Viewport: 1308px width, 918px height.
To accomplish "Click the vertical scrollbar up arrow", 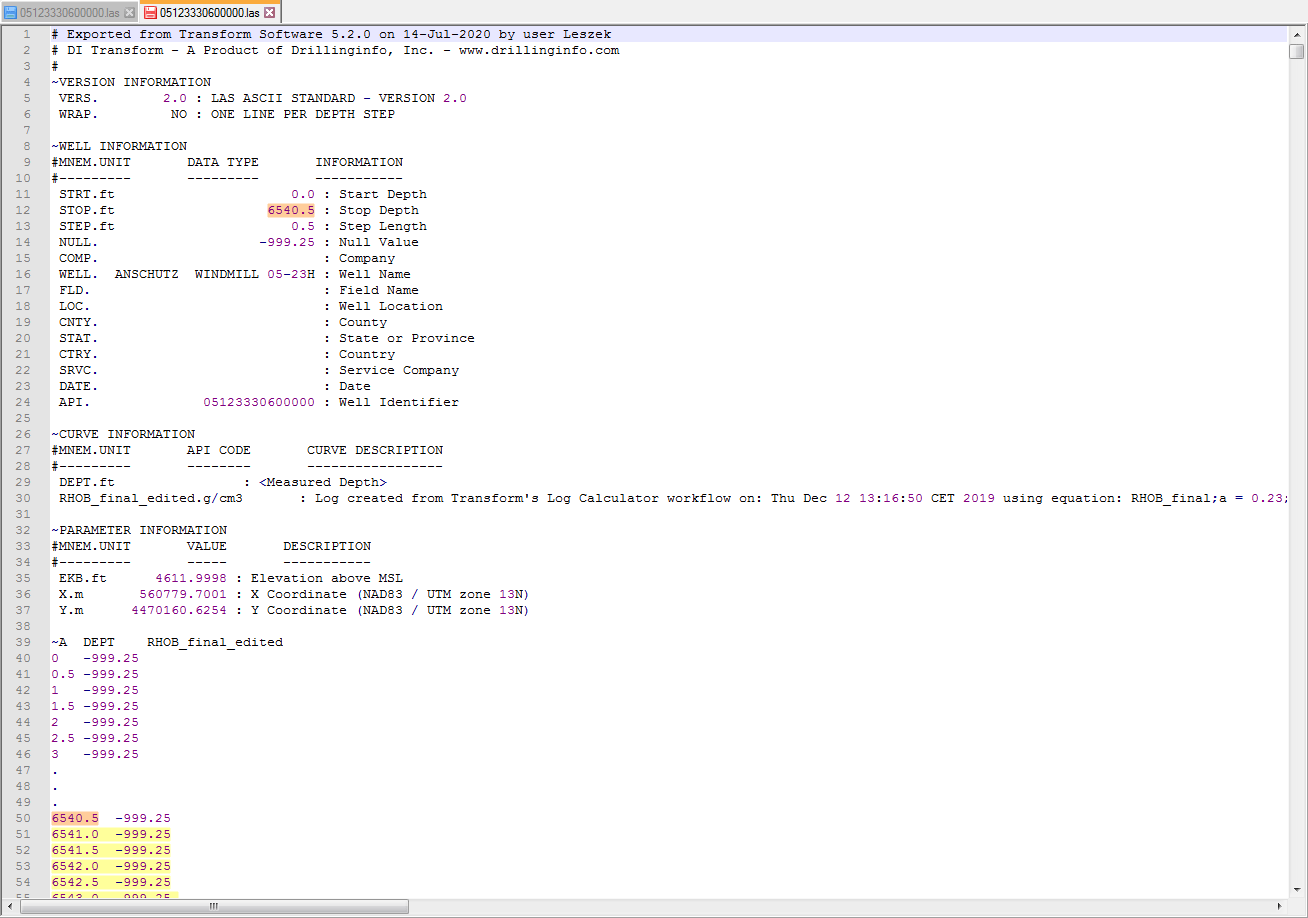I will click(x=1299, y=33).
